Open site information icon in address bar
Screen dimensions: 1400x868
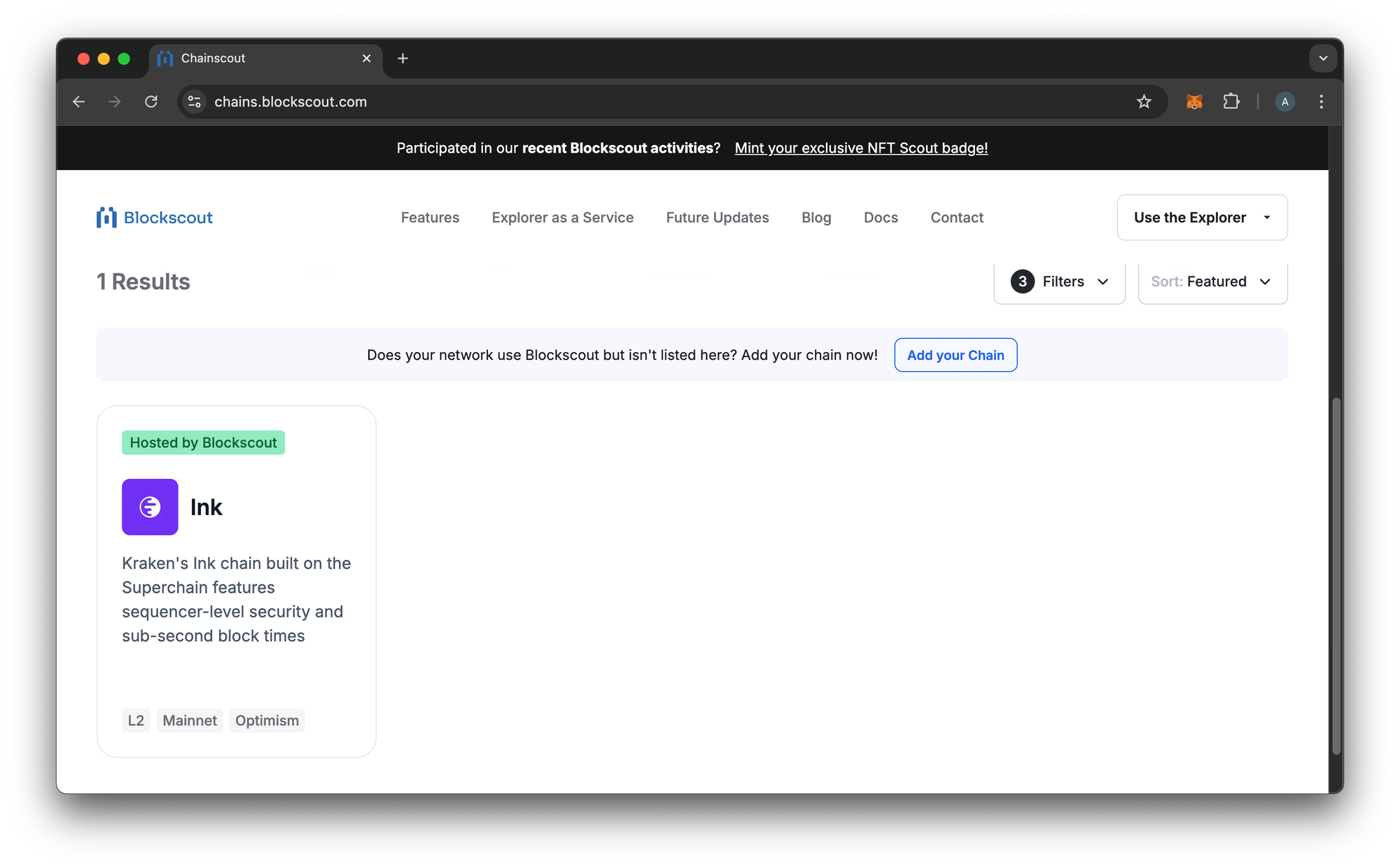195,101
